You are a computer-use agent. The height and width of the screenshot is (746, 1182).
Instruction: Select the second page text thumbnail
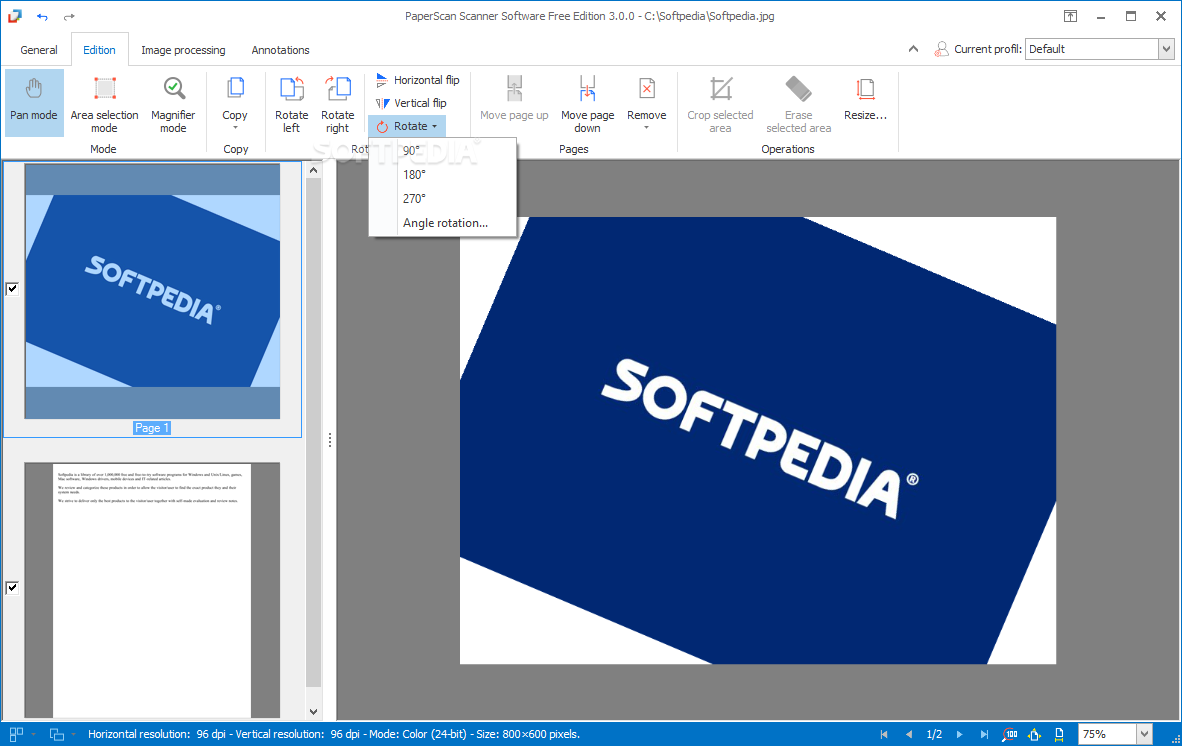click(152, 590)
